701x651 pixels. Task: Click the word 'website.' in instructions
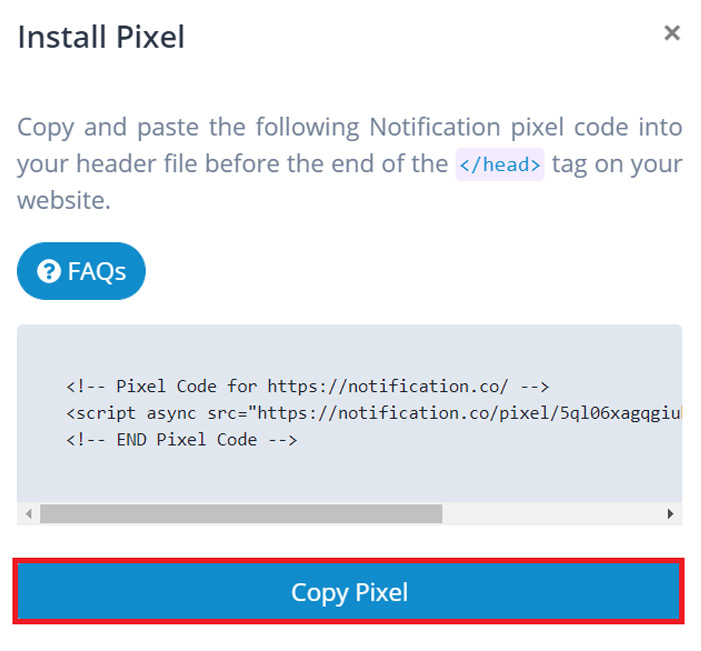click(64, 200)
